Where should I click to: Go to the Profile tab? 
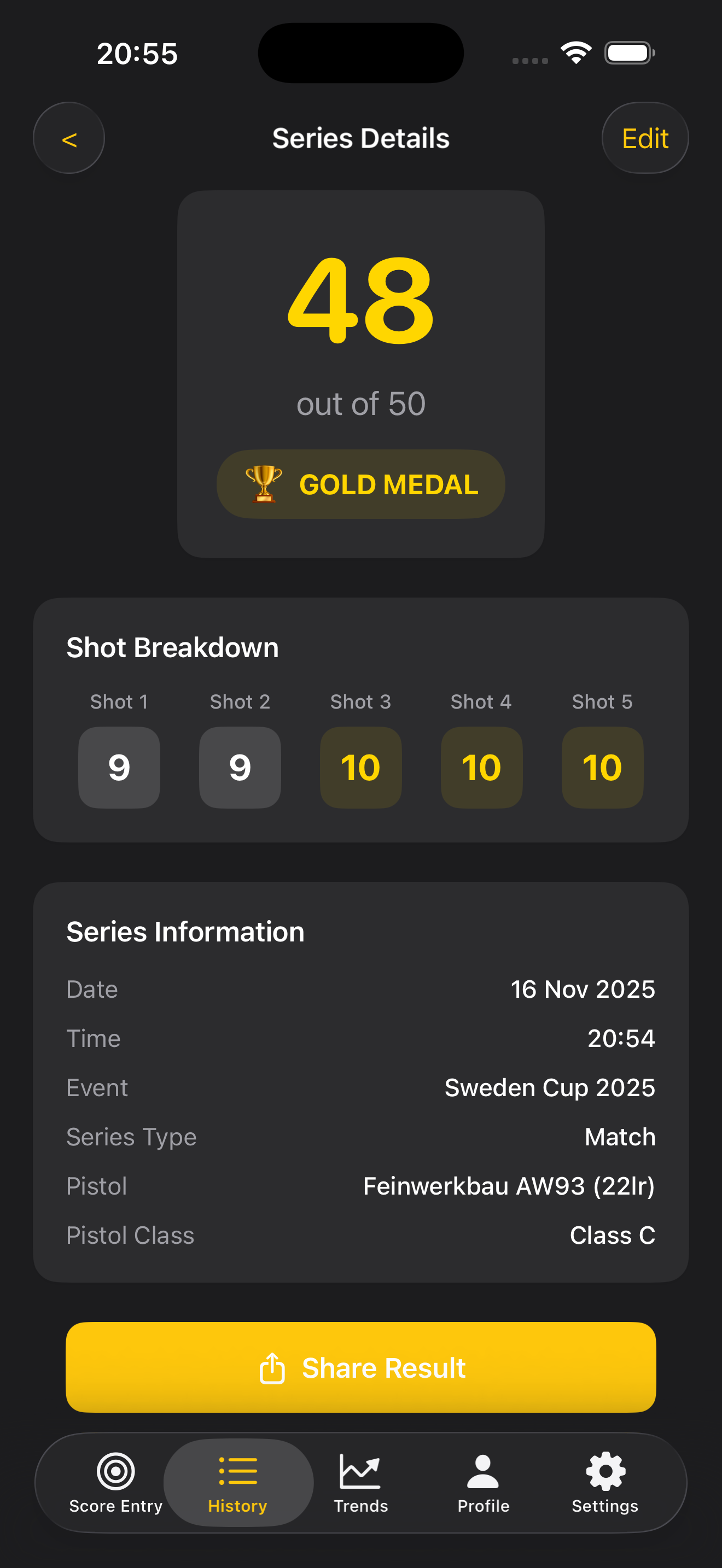point(484,1482)
